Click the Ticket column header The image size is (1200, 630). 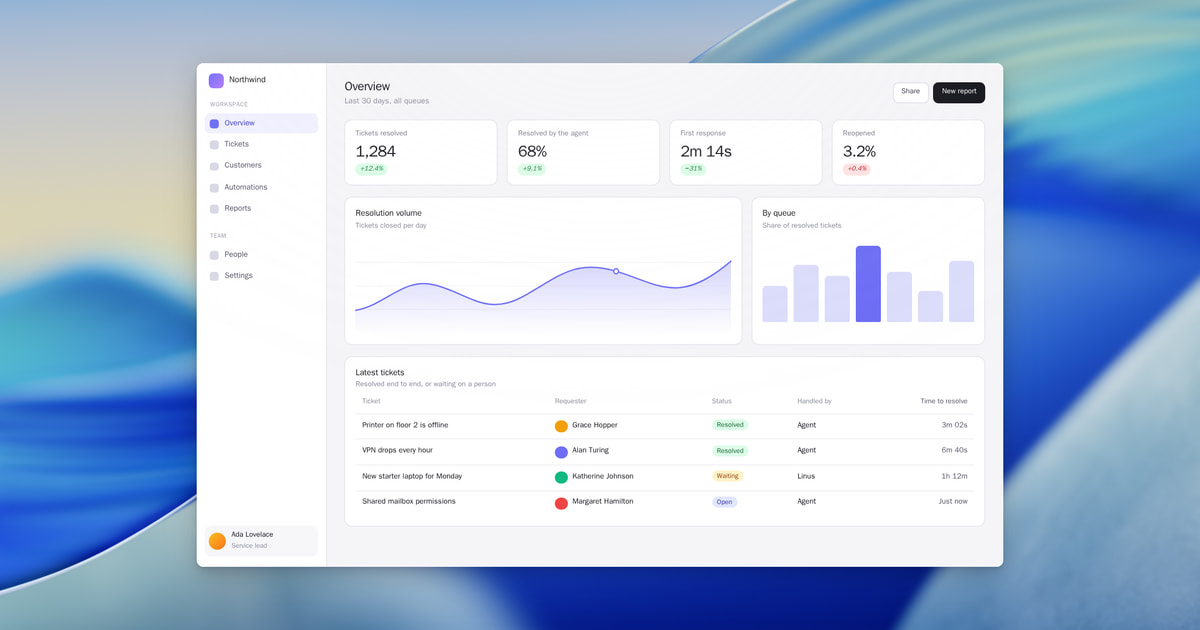coord(371,401)
